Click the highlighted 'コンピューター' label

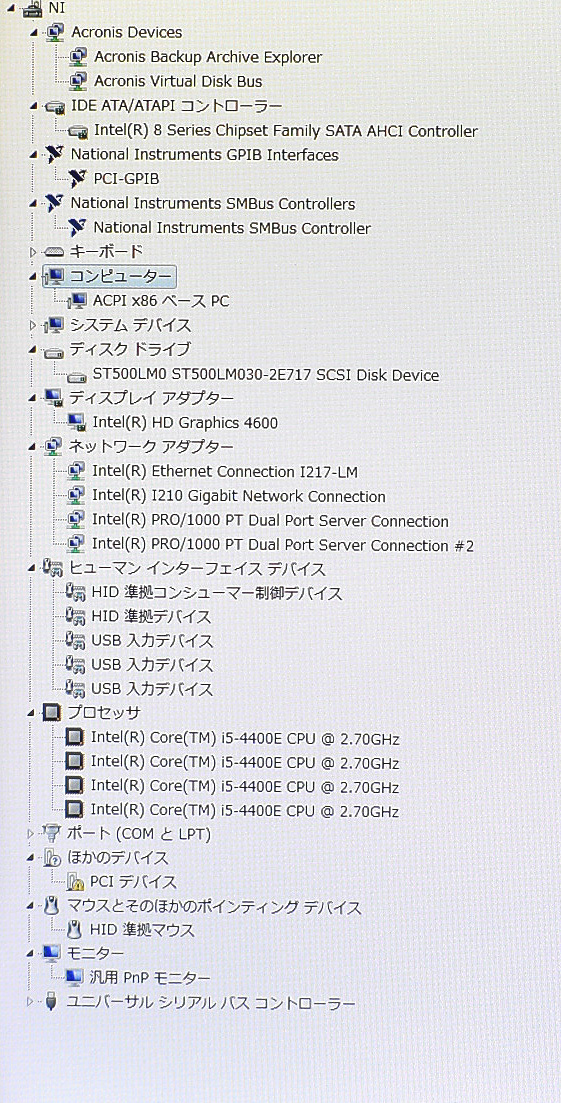pos(120,276)
